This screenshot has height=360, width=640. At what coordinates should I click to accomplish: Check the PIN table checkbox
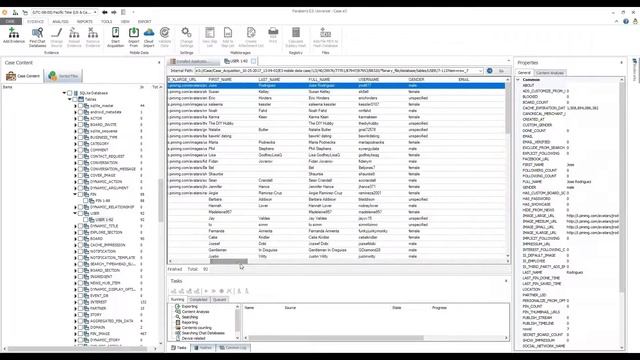pos(80,194)
